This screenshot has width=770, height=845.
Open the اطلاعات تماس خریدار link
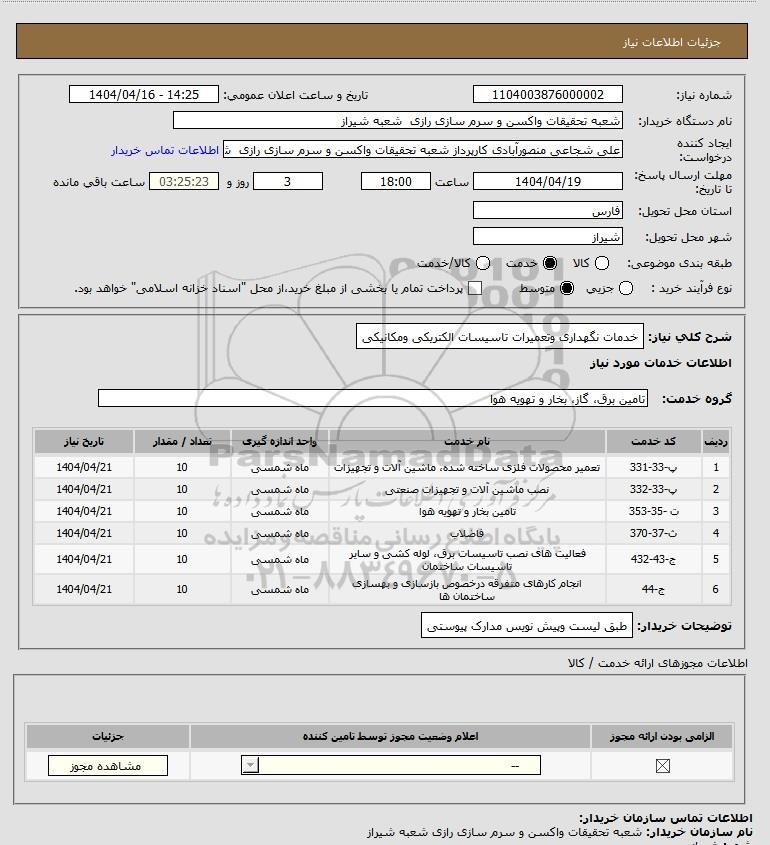pos(165,150)
